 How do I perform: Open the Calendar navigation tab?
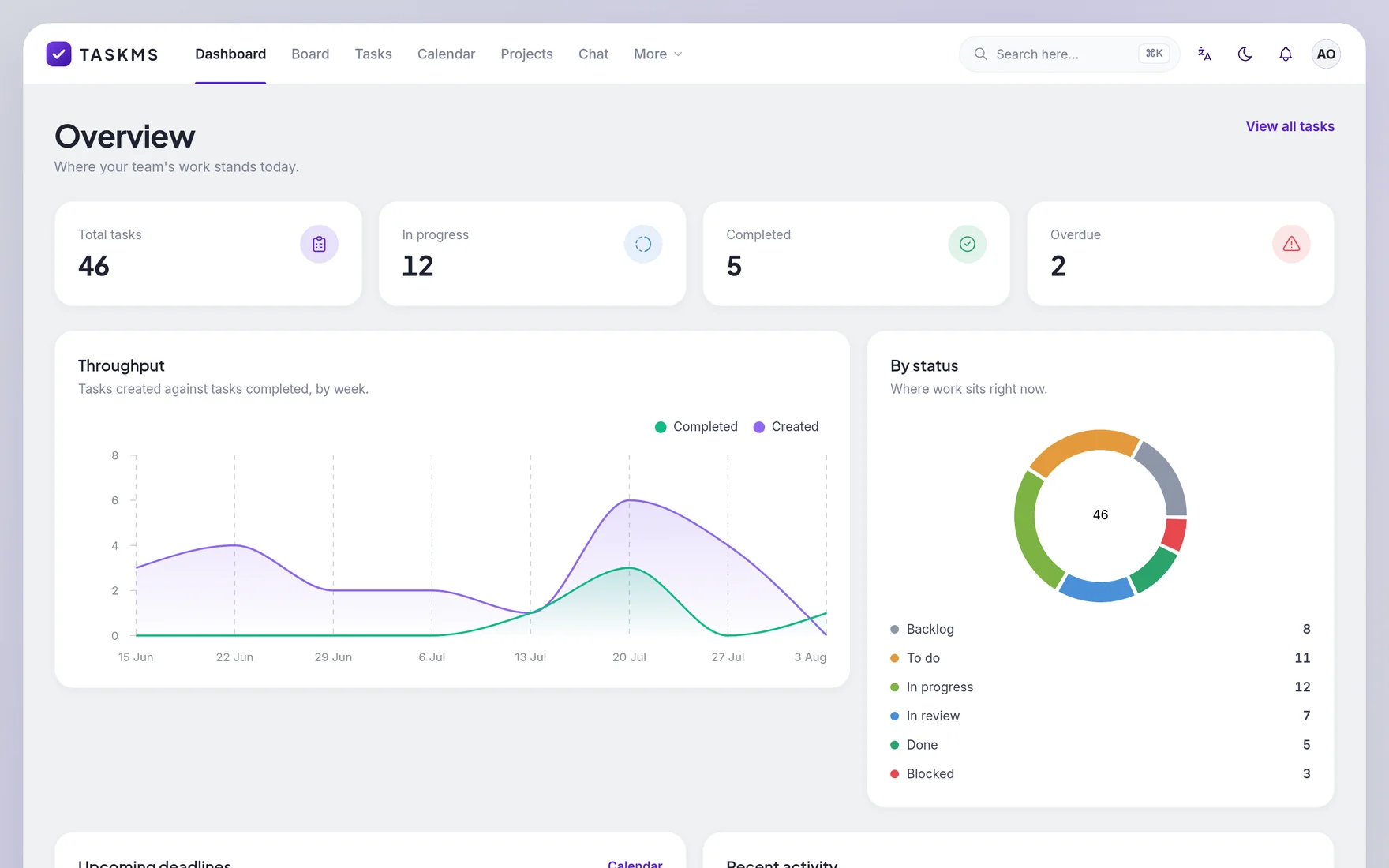[446, 54]
